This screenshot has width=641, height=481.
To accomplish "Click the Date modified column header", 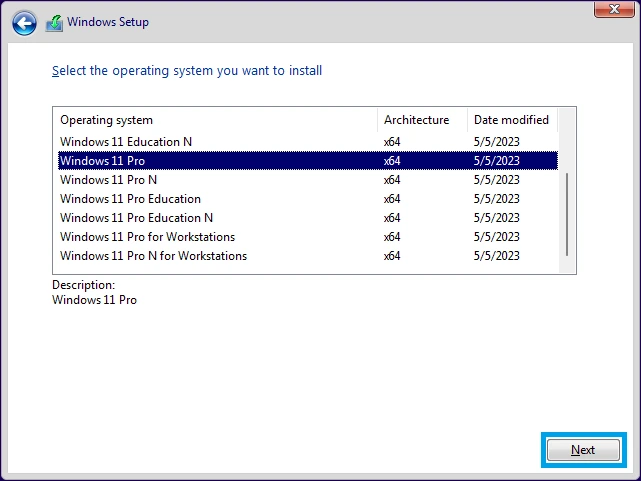I will [x=511, y=120].
